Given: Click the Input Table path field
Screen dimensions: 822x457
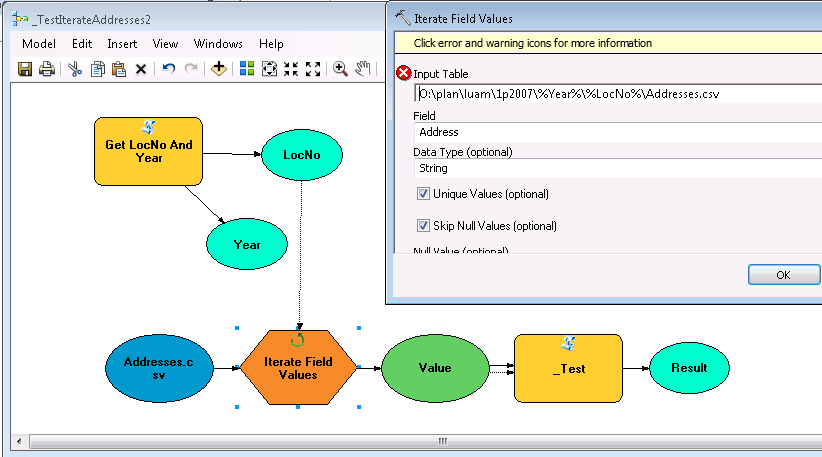Looking at the screenshot, I should coord(618,94).
